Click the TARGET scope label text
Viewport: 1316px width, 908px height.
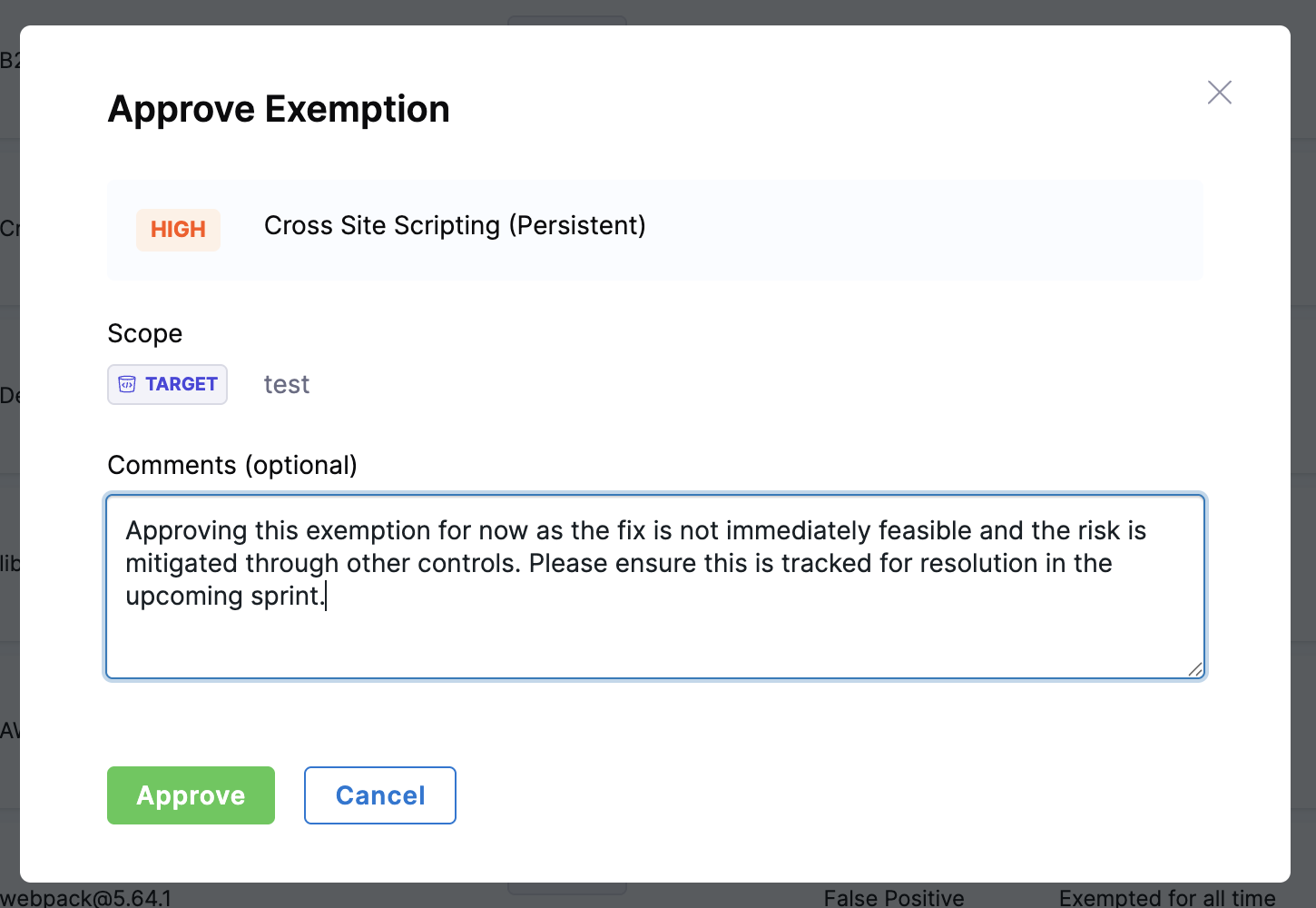click(182, 384)
